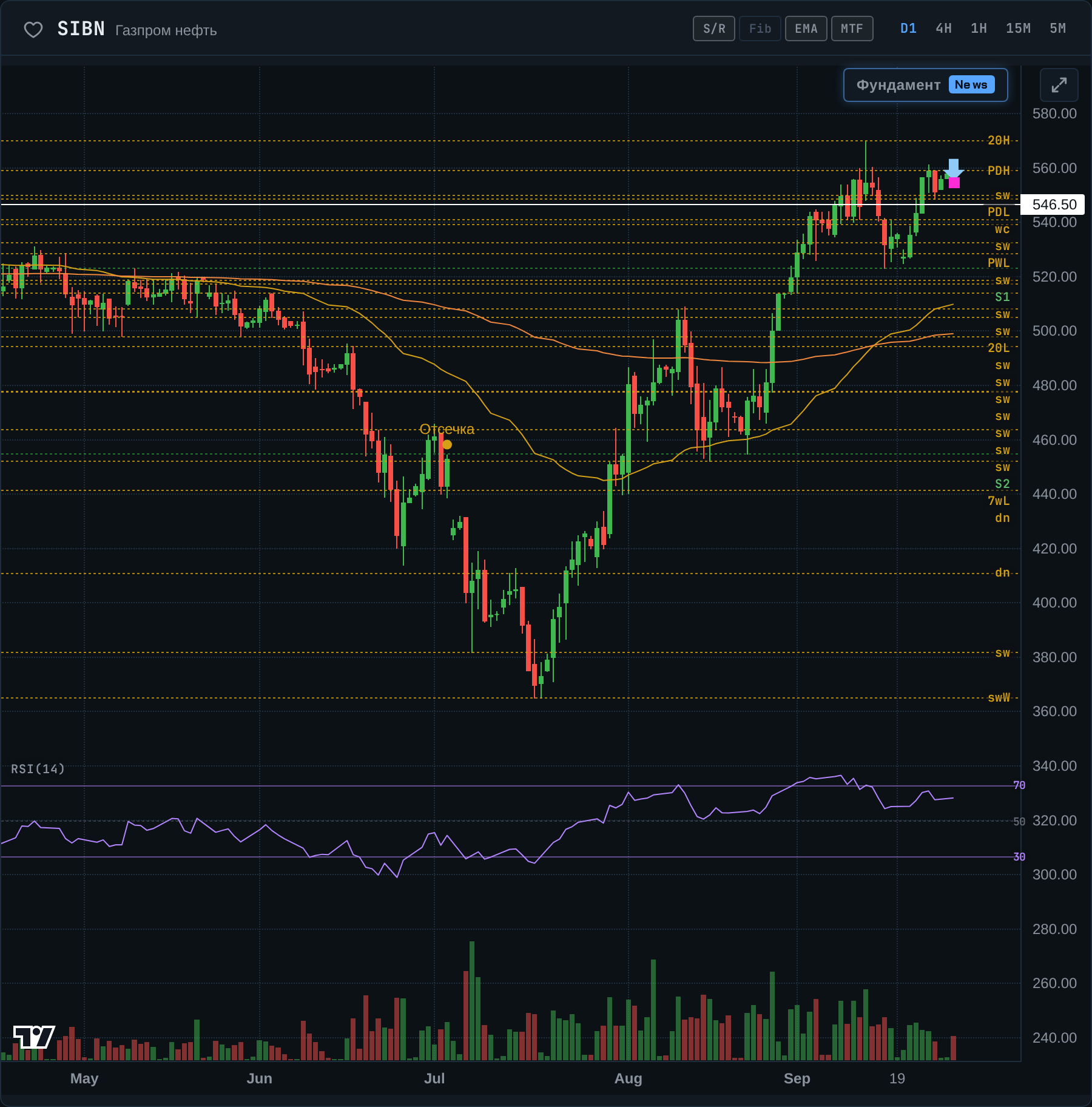Screen dimensions: 1092x1107
Task: Open the Фундамент News panel
Action: [x=926, y=85]
